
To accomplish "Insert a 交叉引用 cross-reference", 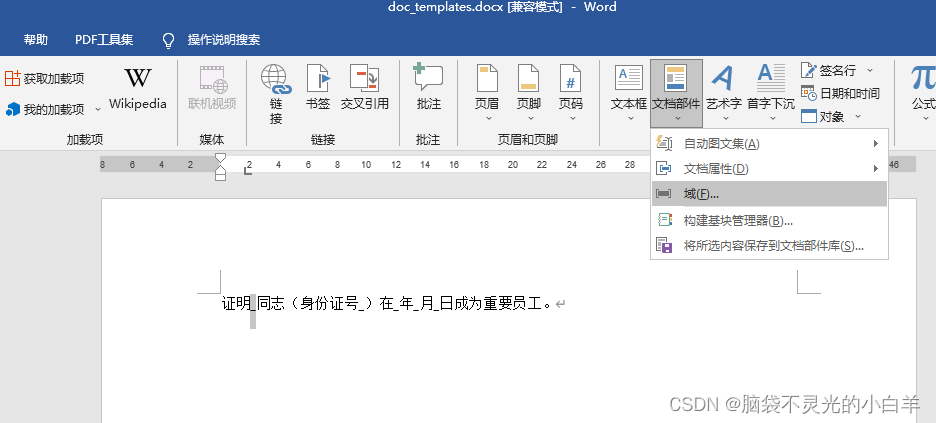I will (365, 88).
